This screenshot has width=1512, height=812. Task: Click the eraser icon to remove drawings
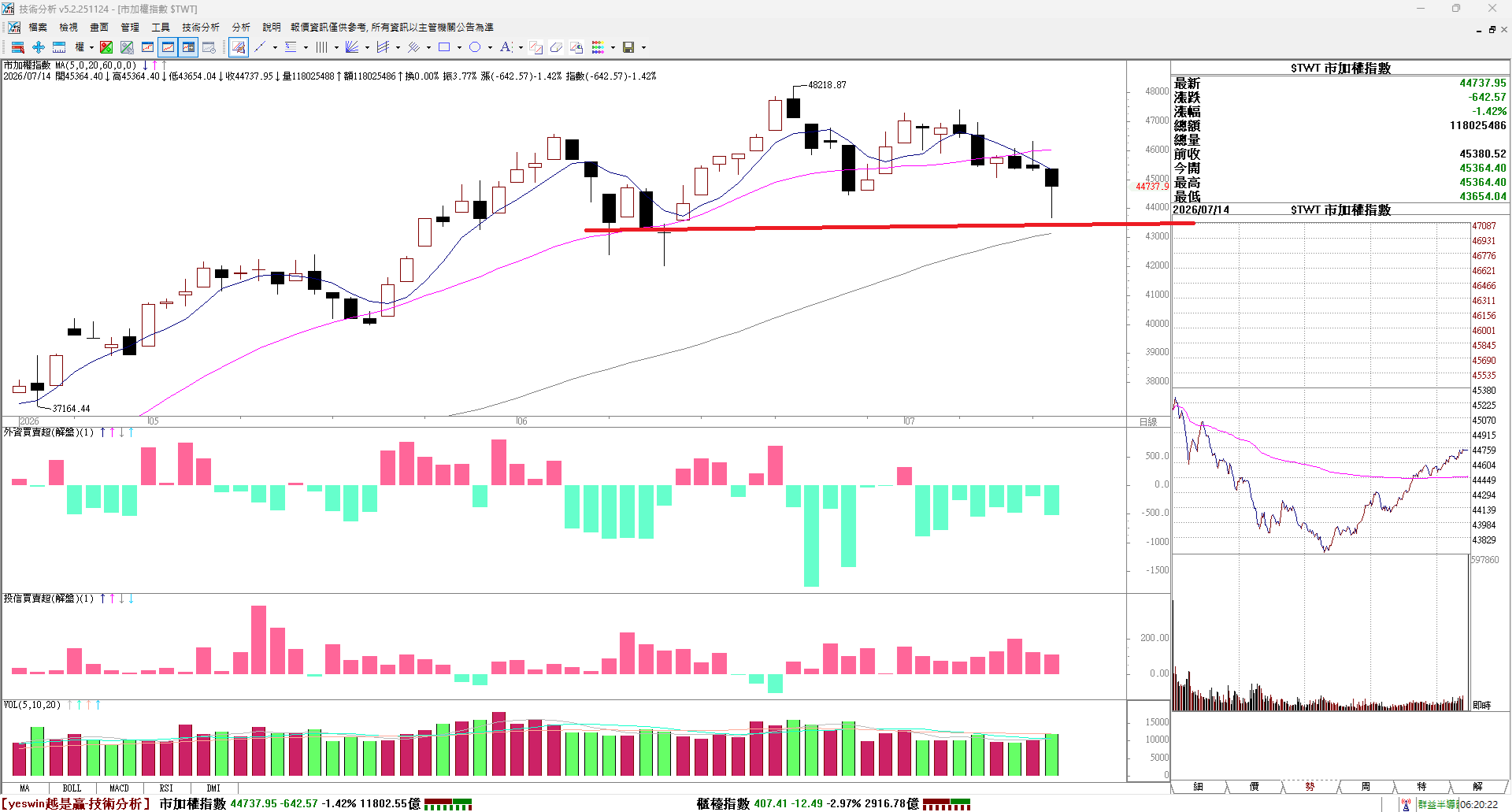point(556,47)
